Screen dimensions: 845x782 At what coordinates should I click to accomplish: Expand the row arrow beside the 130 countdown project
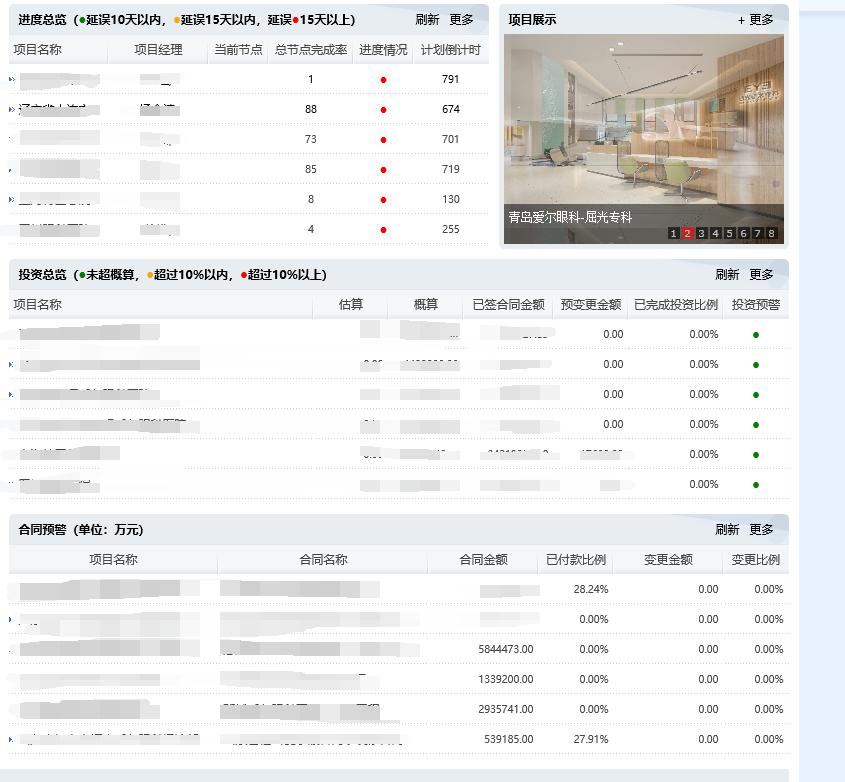click(x=12, y=199)
